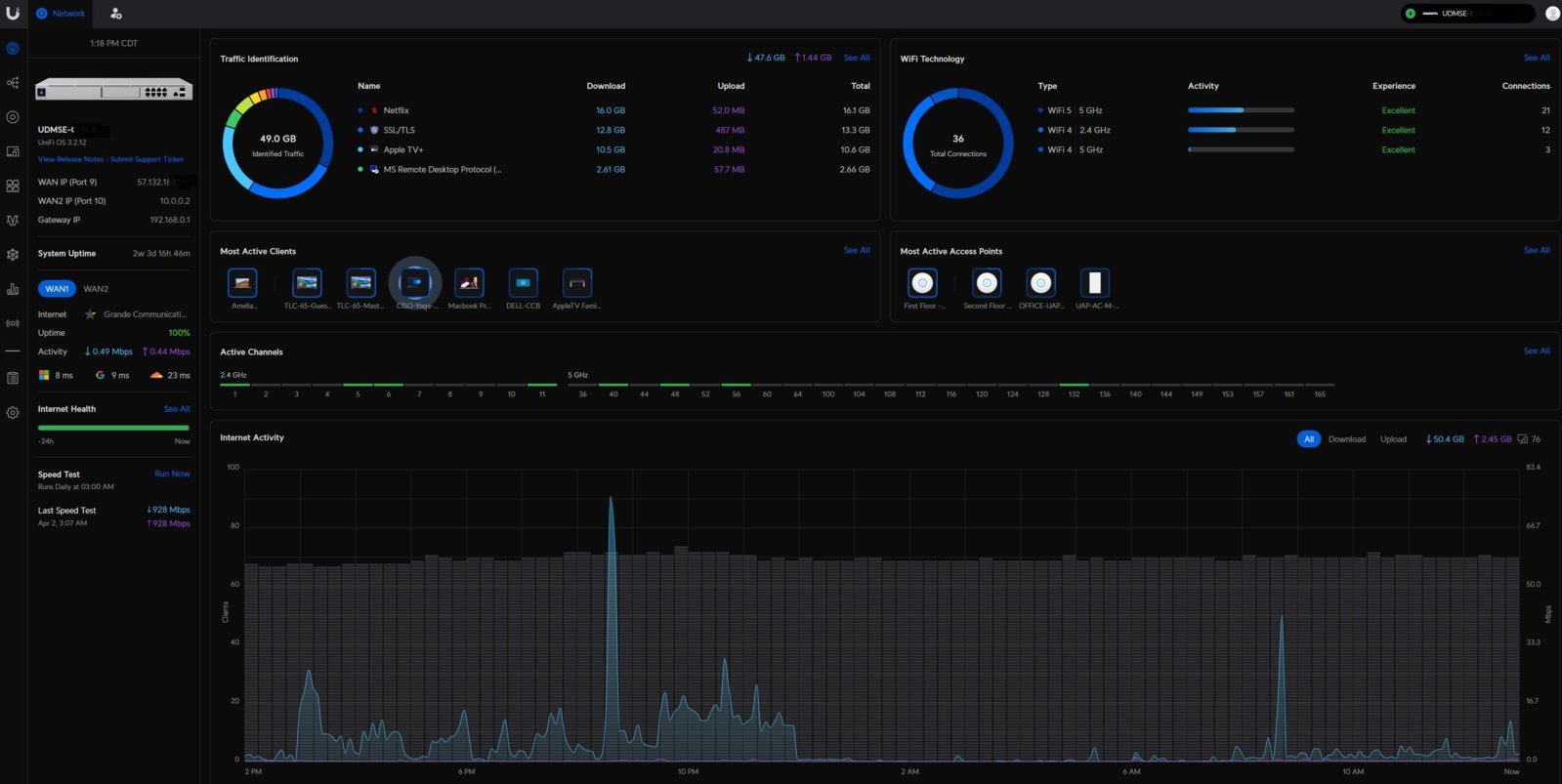Click the 5 GHz channel 132 marker

(x=1074, y=390)
